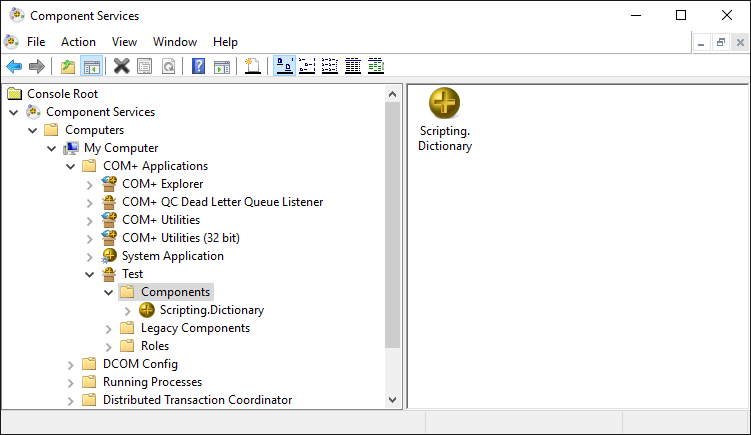Click the Up one level folder icon
751x435 pixels.
click(x=68, y=66)
